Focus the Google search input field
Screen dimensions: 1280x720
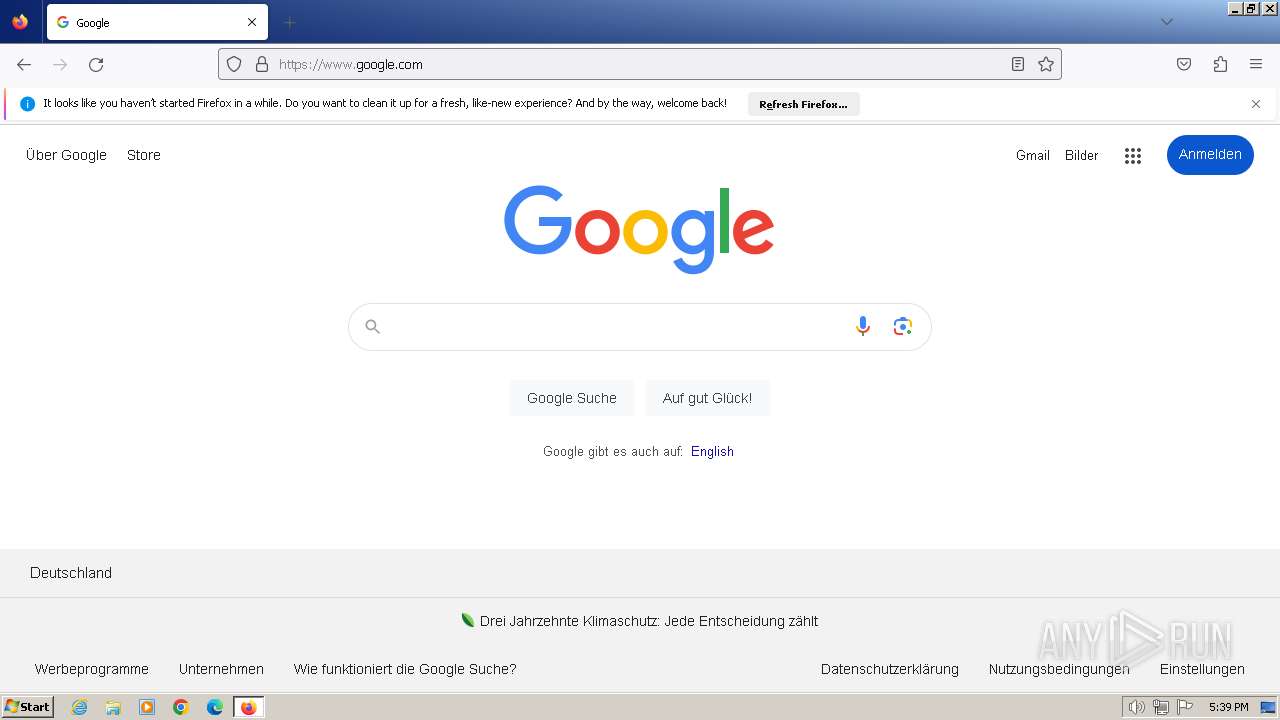pyautogui.click(x=615, y=327)
